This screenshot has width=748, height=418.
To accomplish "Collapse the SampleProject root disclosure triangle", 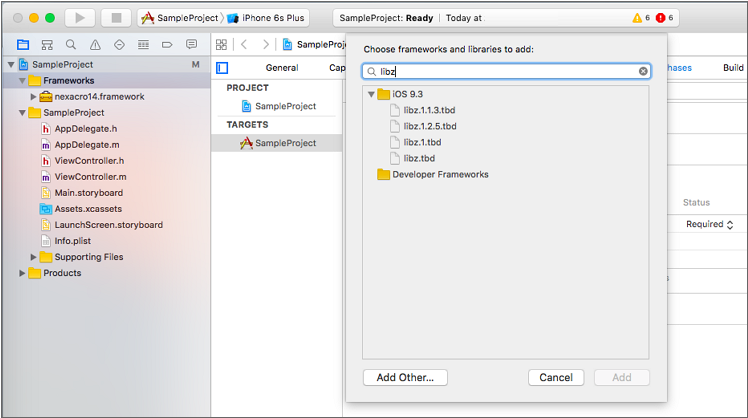I will tap(11, 64).
